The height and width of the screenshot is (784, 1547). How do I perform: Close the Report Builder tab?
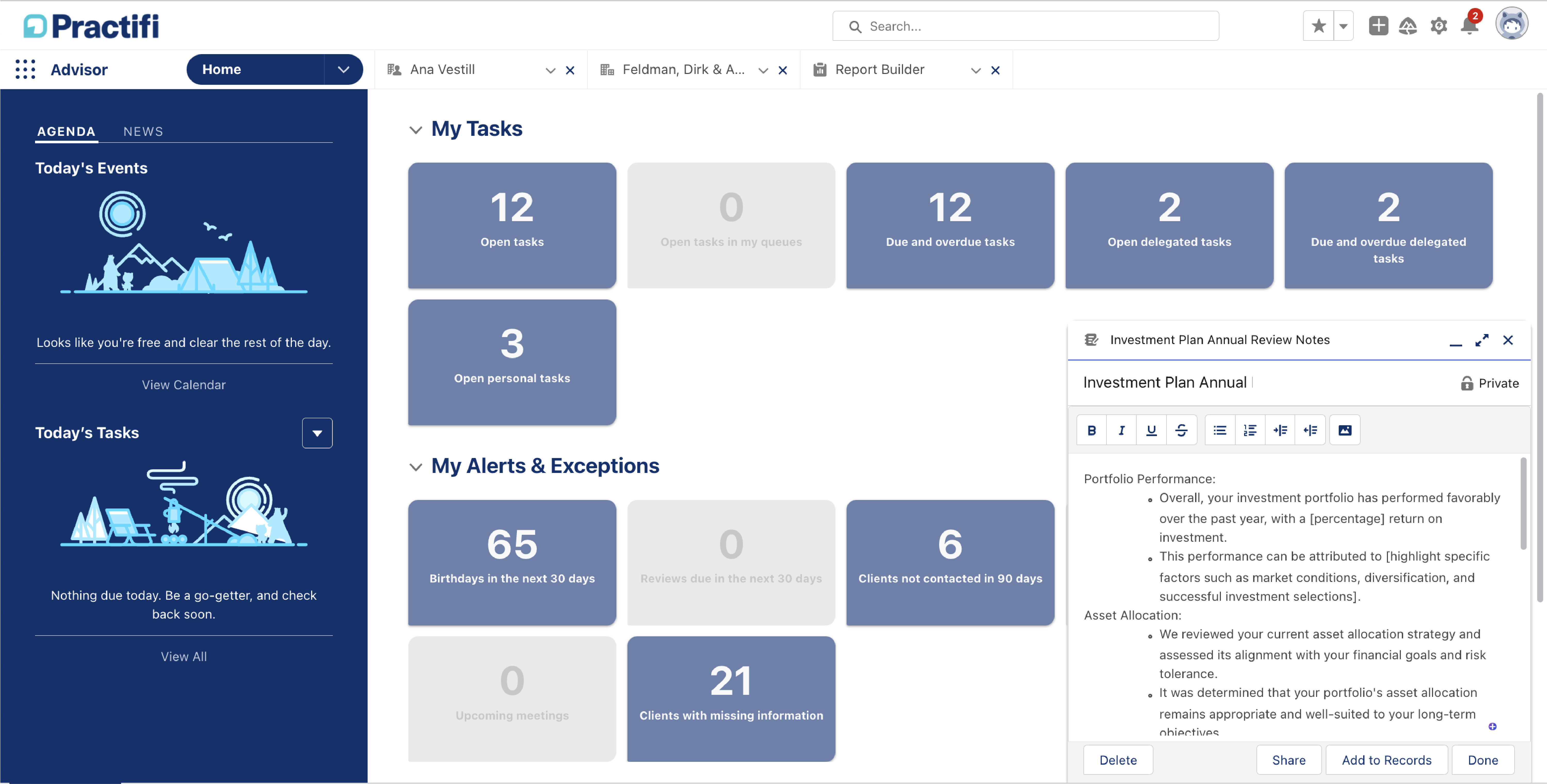tap(995, 70)
